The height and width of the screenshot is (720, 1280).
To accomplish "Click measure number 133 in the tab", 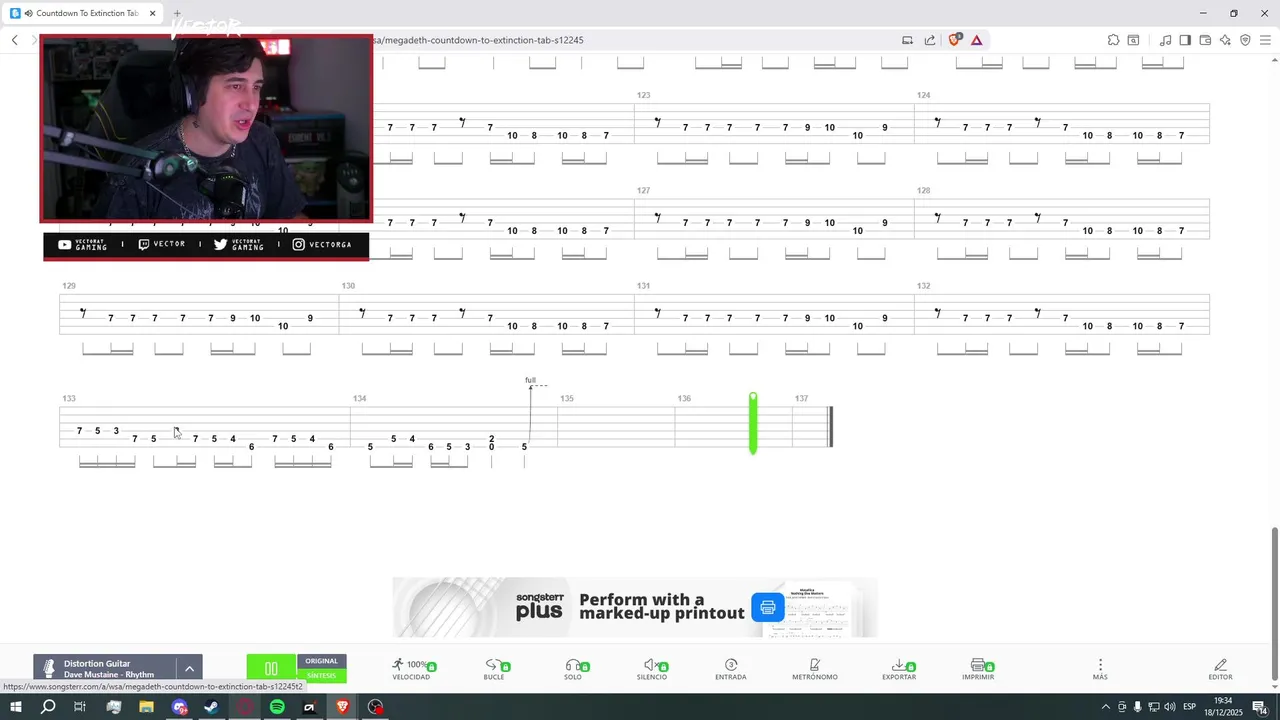I will coord(69,398).
